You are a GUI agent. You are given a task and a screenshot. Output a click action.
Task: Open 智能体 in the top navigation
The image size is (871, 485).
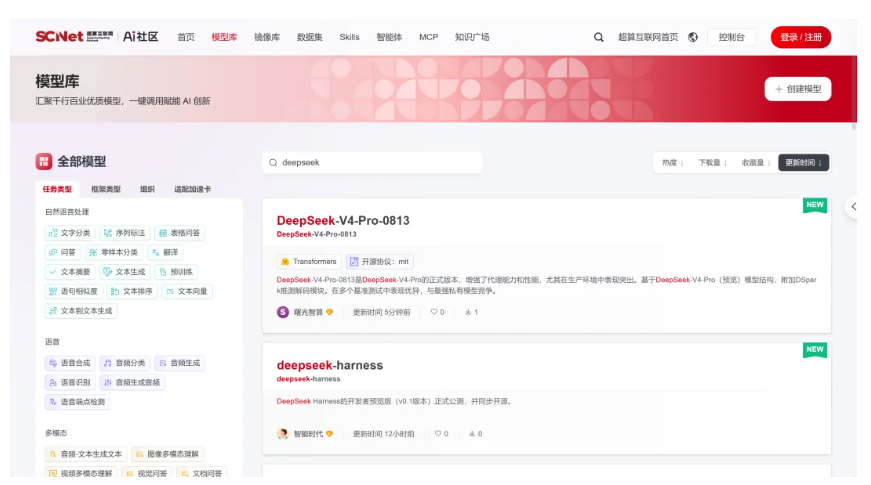(x=389, y=37)
